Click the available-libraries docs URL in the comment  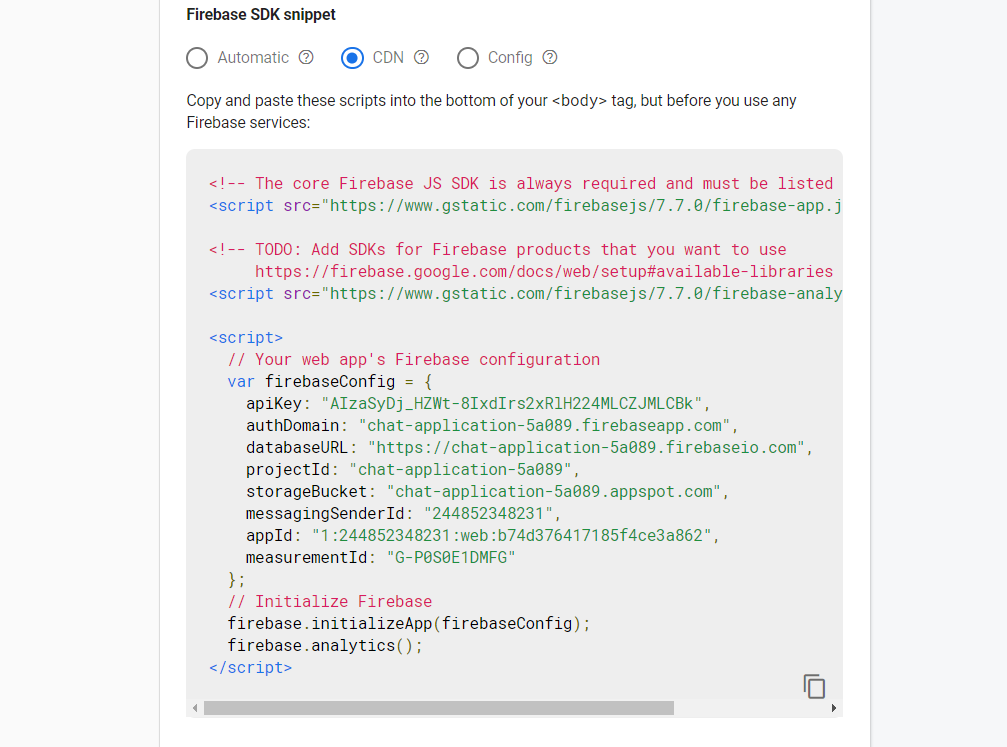544,272
